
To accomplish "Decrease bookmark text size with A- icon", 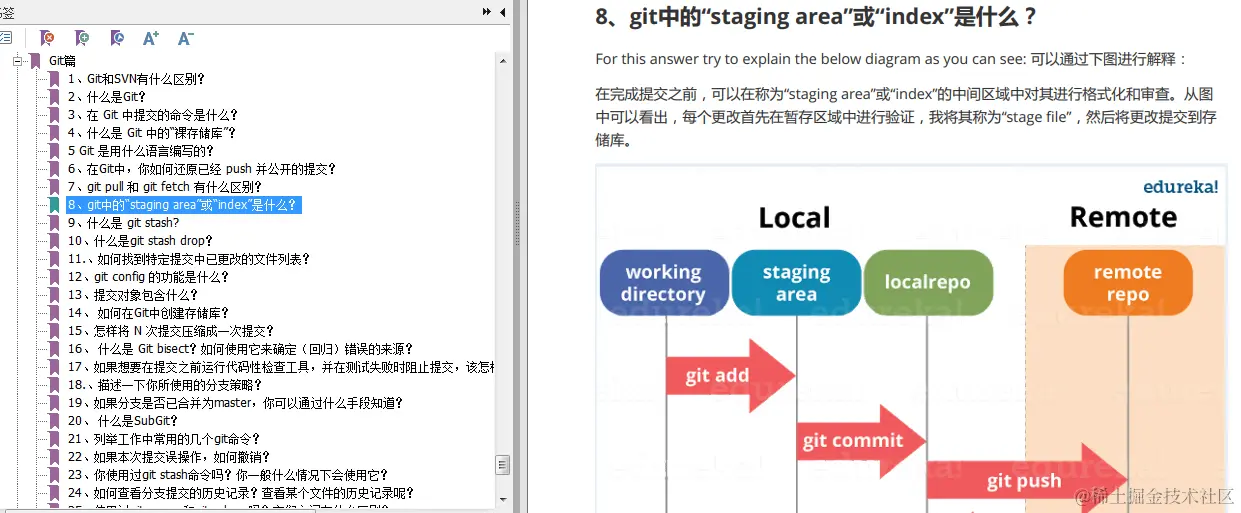I will coord(186,38).
